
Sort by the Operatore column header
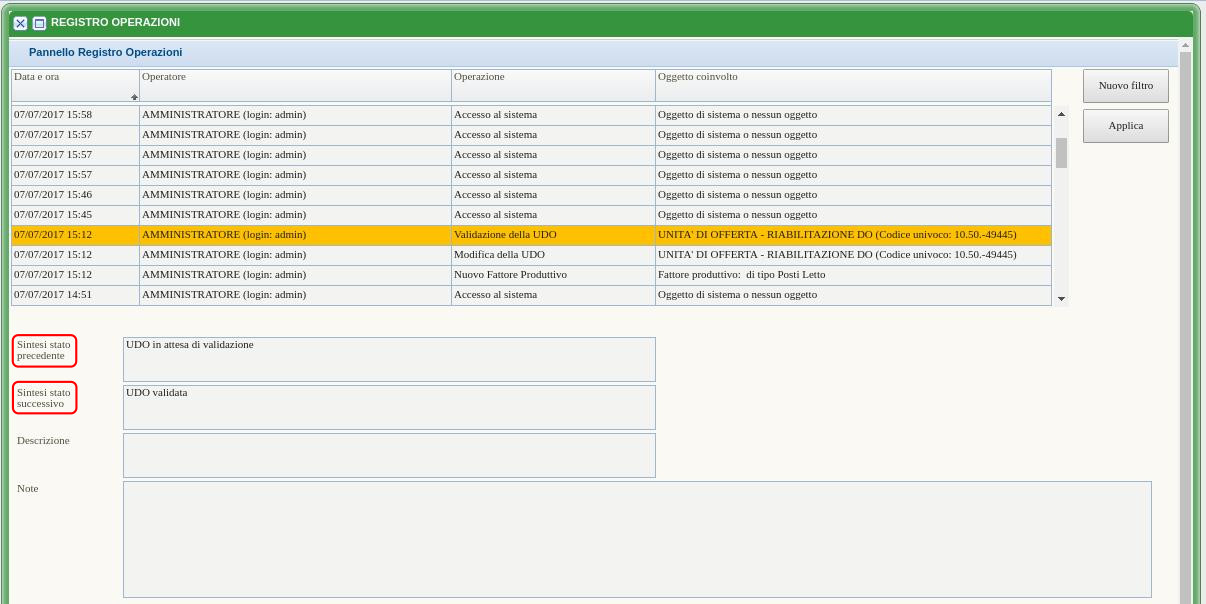[x=295, y=78]
